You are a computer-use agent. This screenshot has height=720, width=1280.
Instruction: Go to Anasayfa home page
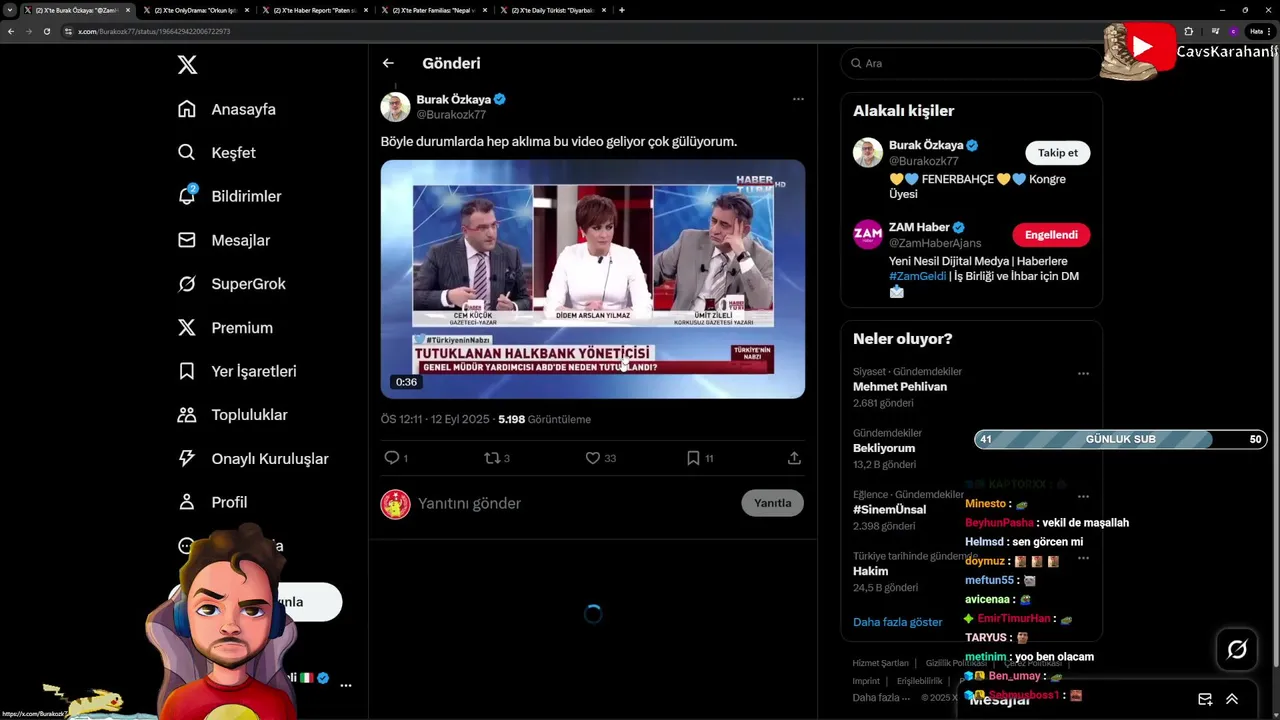(226, 109)
